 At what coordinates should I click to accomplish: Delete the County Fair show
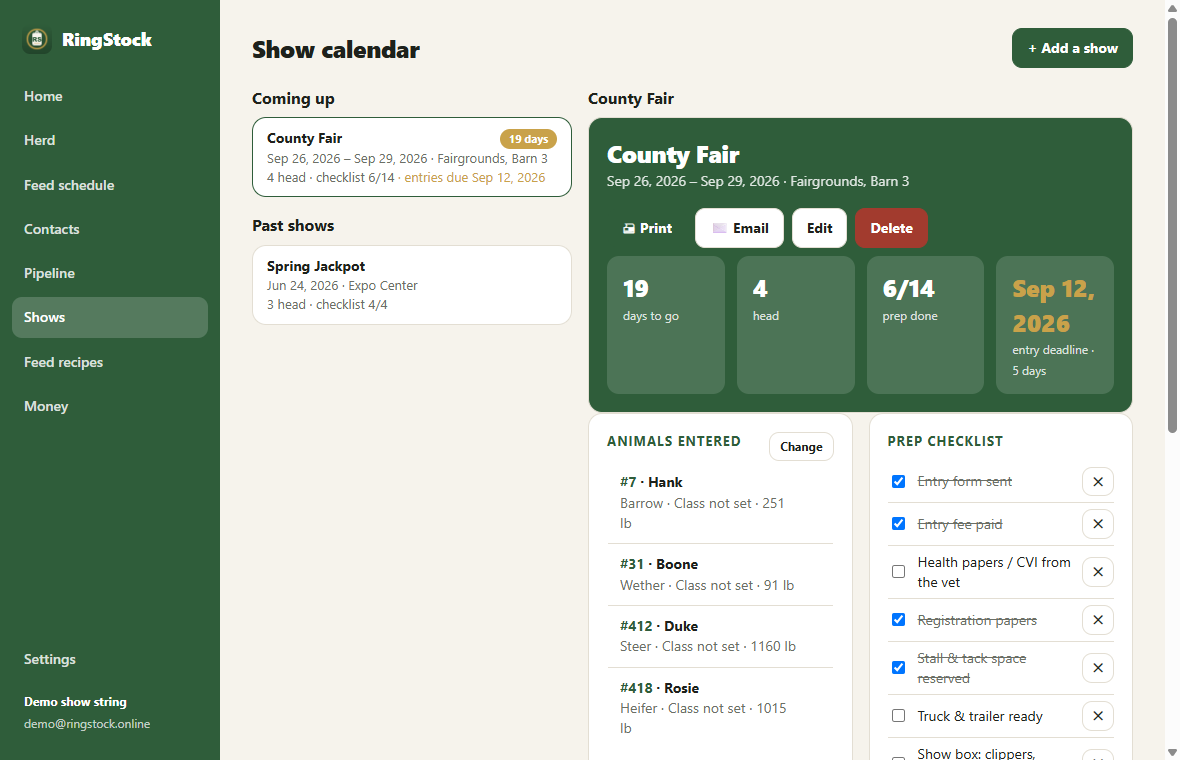coord(892,228)
